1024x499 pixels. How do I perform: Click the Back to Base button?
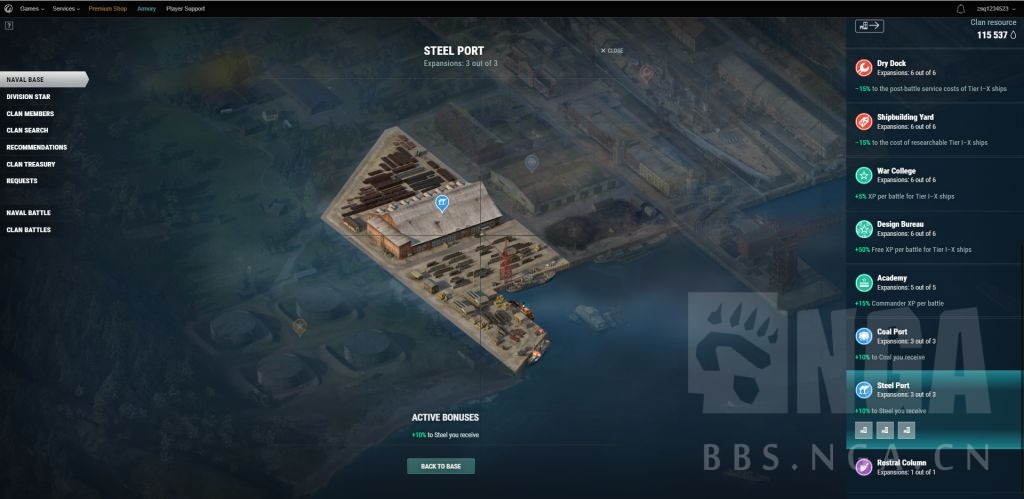[441, 466]
